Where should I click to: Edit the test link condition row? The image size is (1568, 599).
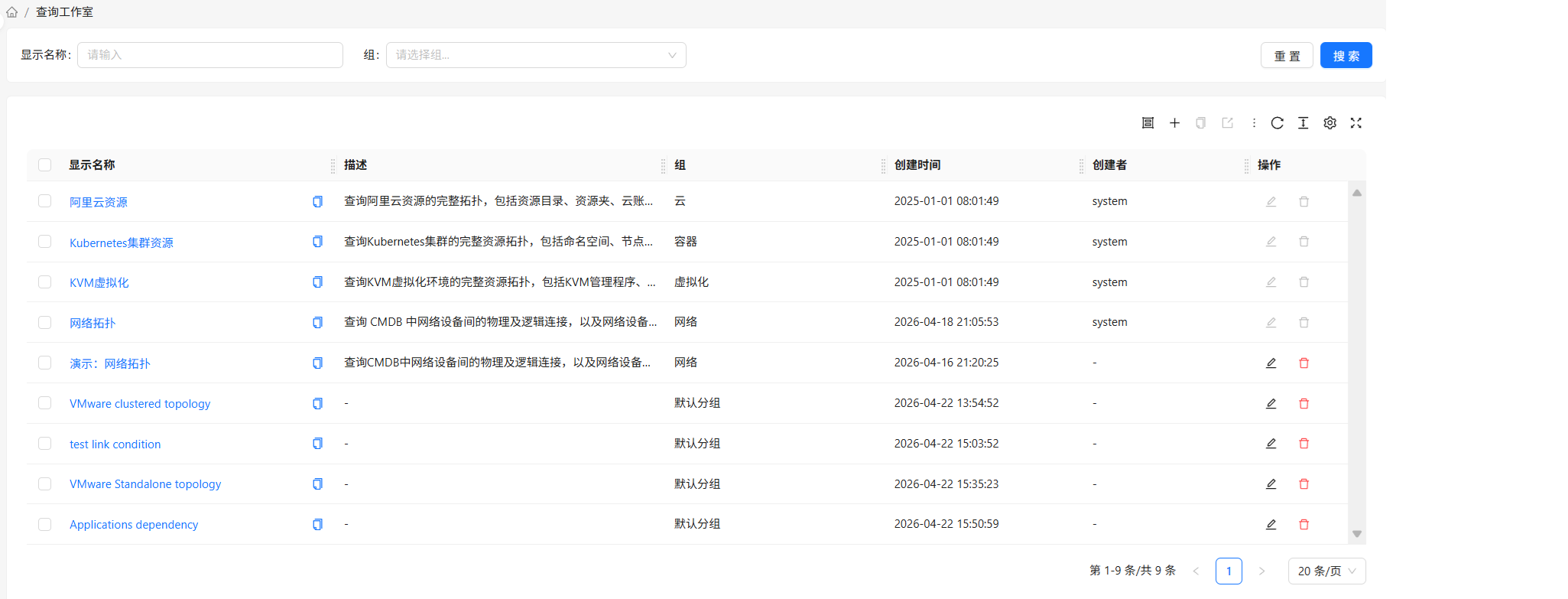tap(1271, 444)
